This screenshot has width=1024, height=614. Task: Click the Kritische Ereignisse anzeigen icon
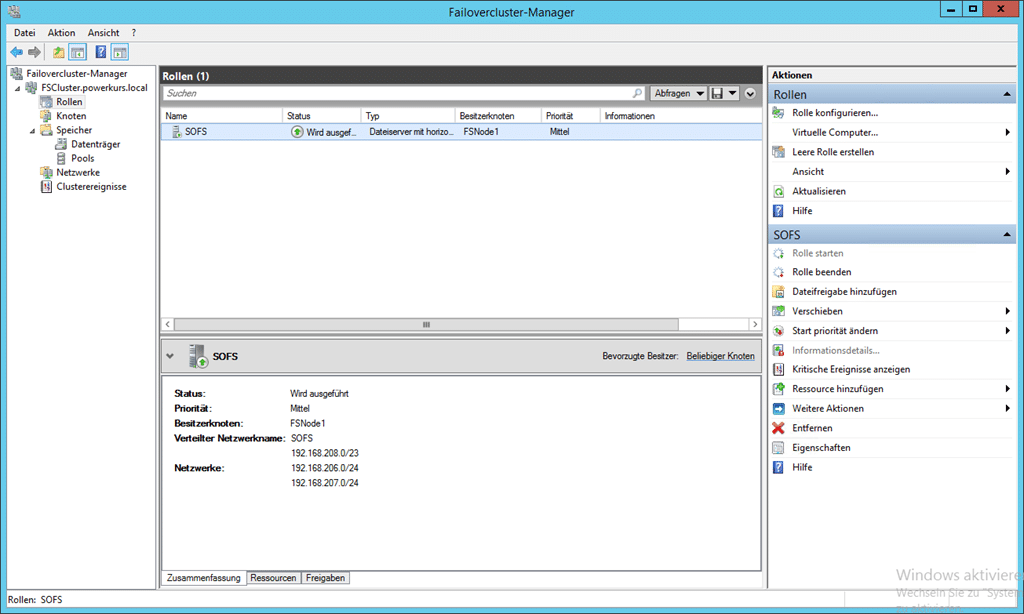[778, 370]
